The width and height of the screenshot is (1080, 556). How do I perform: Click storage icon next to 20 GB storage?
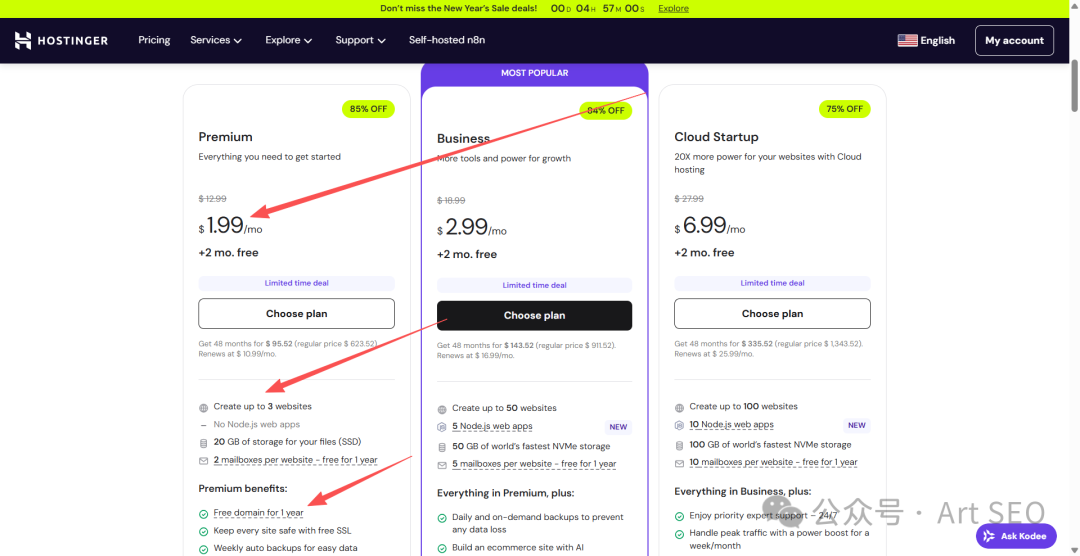coord(204,442)
